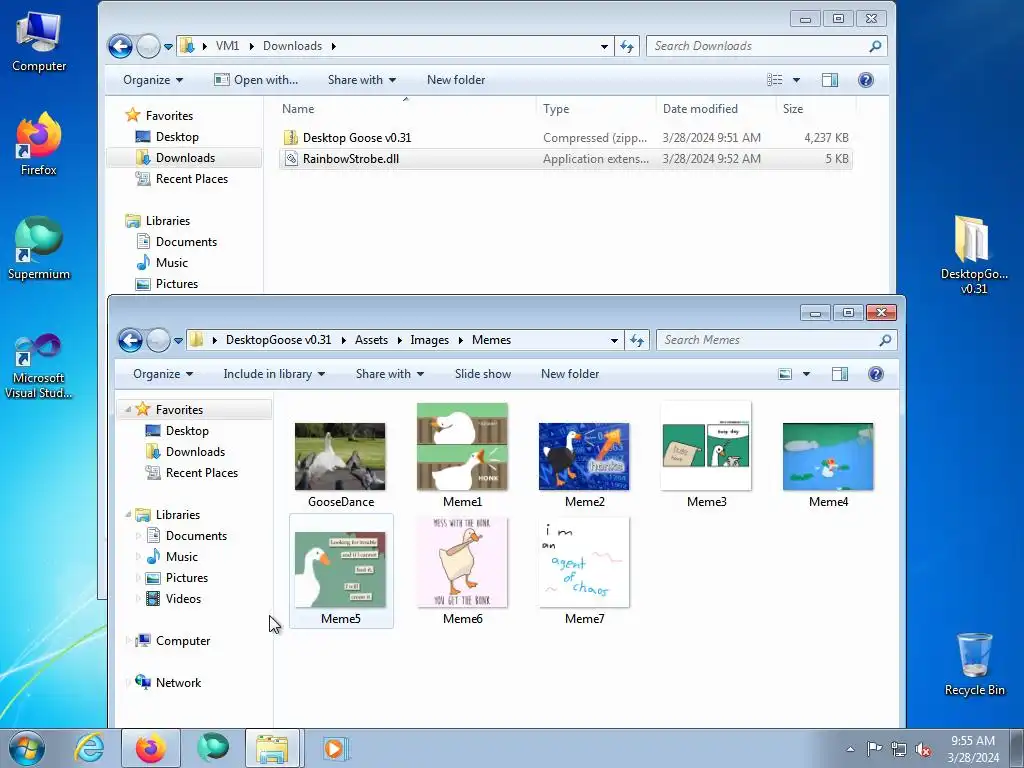Sort Downloads by Date modified column
Screen dimensions: 1024x768
tap(716, 109)
